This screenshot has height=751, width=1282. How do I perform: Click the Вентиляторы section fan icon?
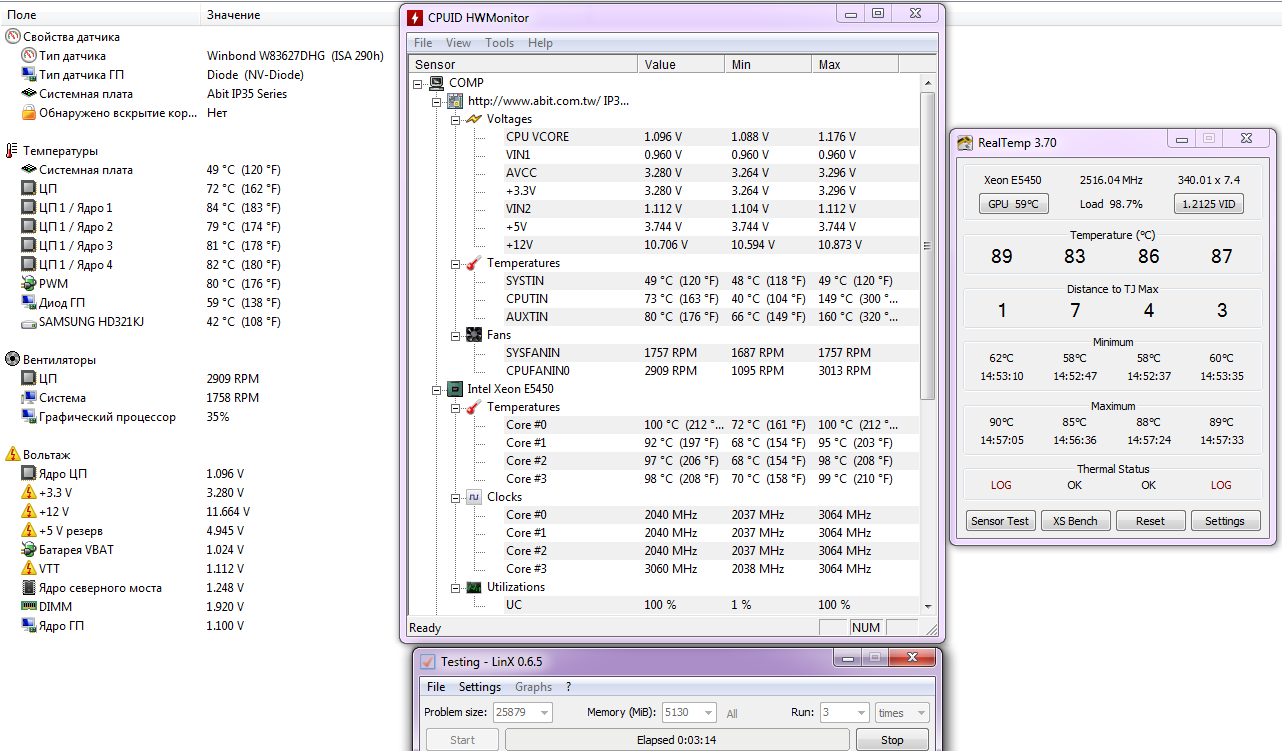12,360
